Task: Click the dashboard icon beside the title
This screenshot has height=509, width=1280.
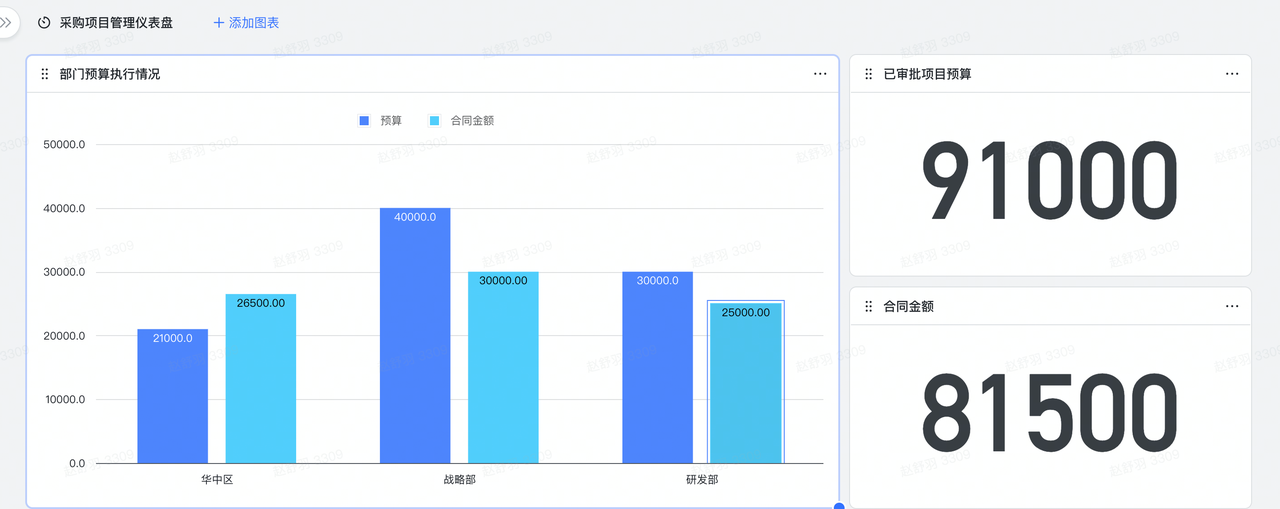Action: (44, 22)
